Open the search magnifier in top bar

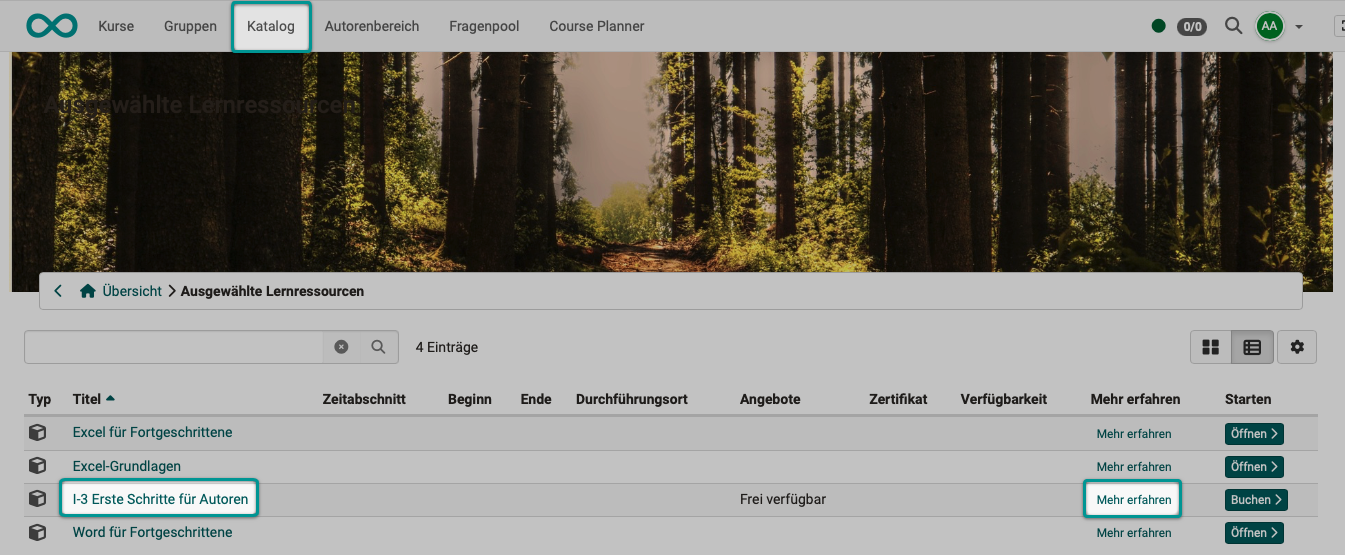pos(1234,26)
